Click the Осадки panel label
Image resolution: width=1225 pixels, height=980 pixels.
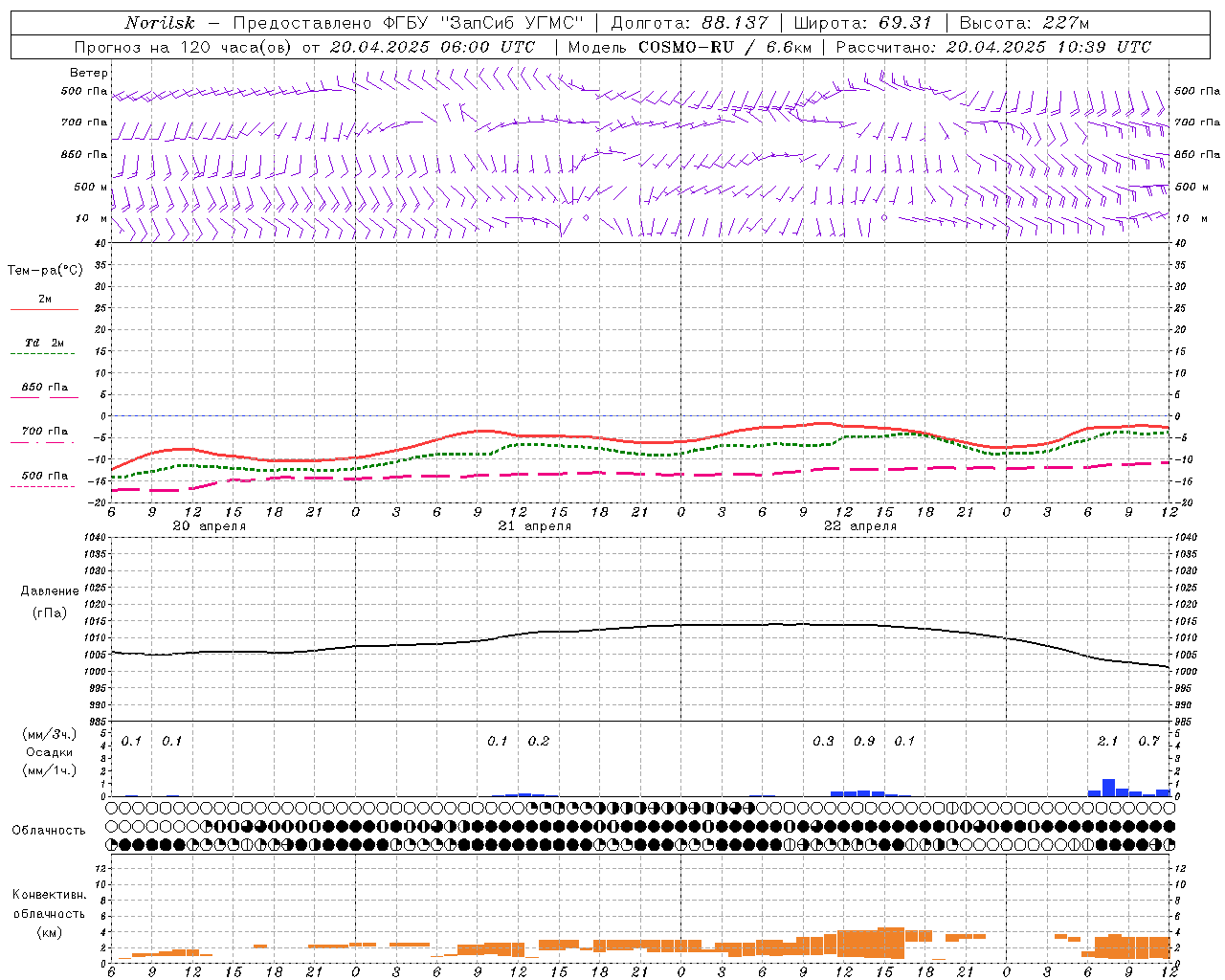[x=49, y=752]
